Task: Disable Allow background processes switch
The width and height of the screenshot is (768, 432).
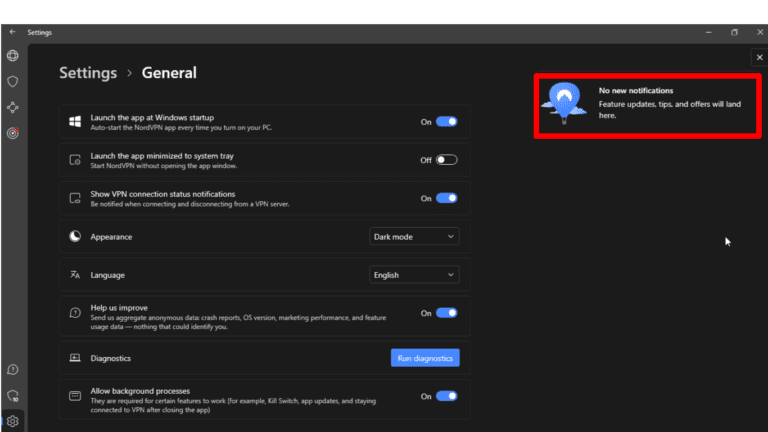Action: click(446, 396)
